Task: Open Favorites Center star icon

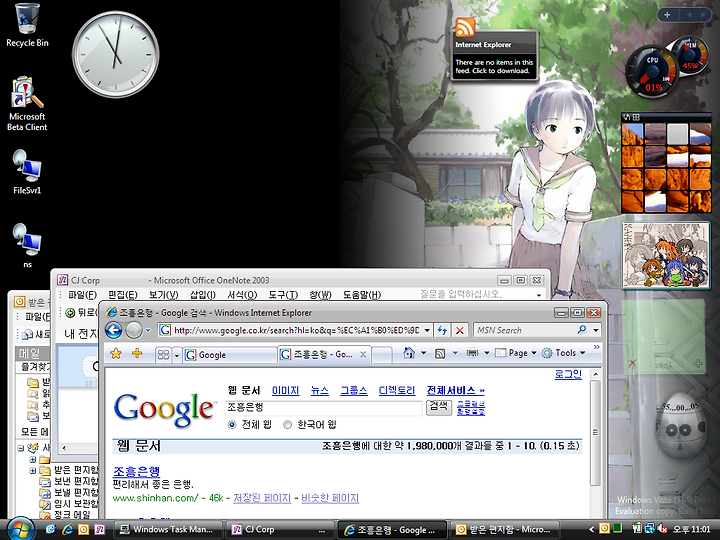Action: [x=116, y=354]
